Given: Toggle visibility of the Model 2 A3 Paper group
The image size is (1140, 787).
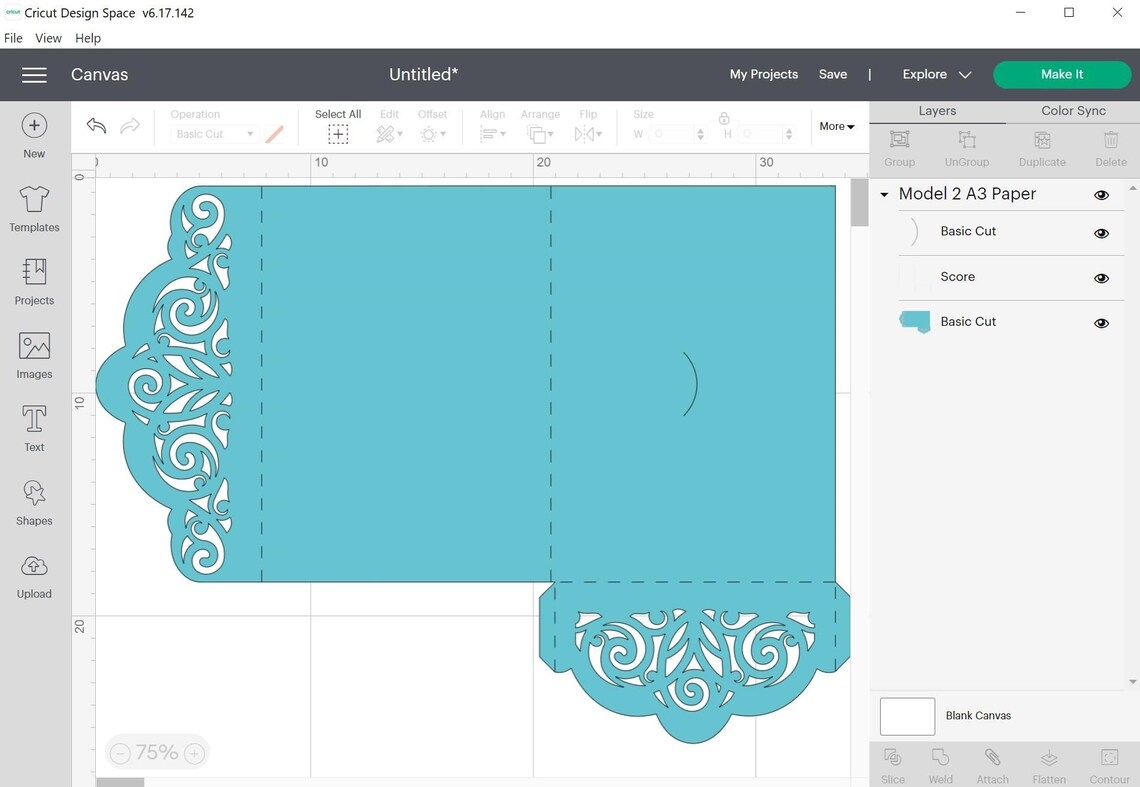Looking at the screenshot, I should pyautogui.click(x=1101, y=195).
